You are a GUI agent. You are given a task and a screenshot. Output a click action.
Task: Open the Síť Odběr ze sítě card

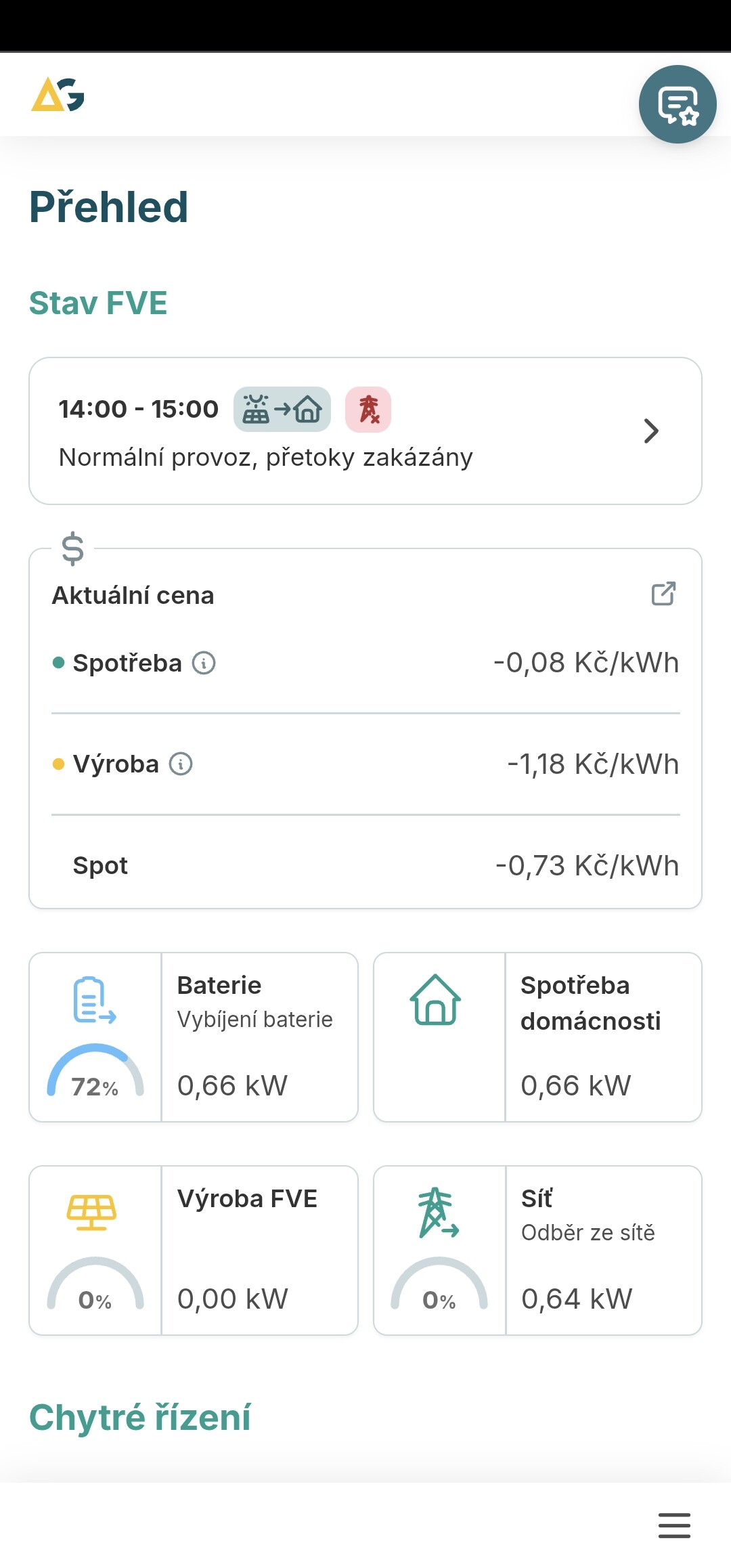tap(537, 1250)
